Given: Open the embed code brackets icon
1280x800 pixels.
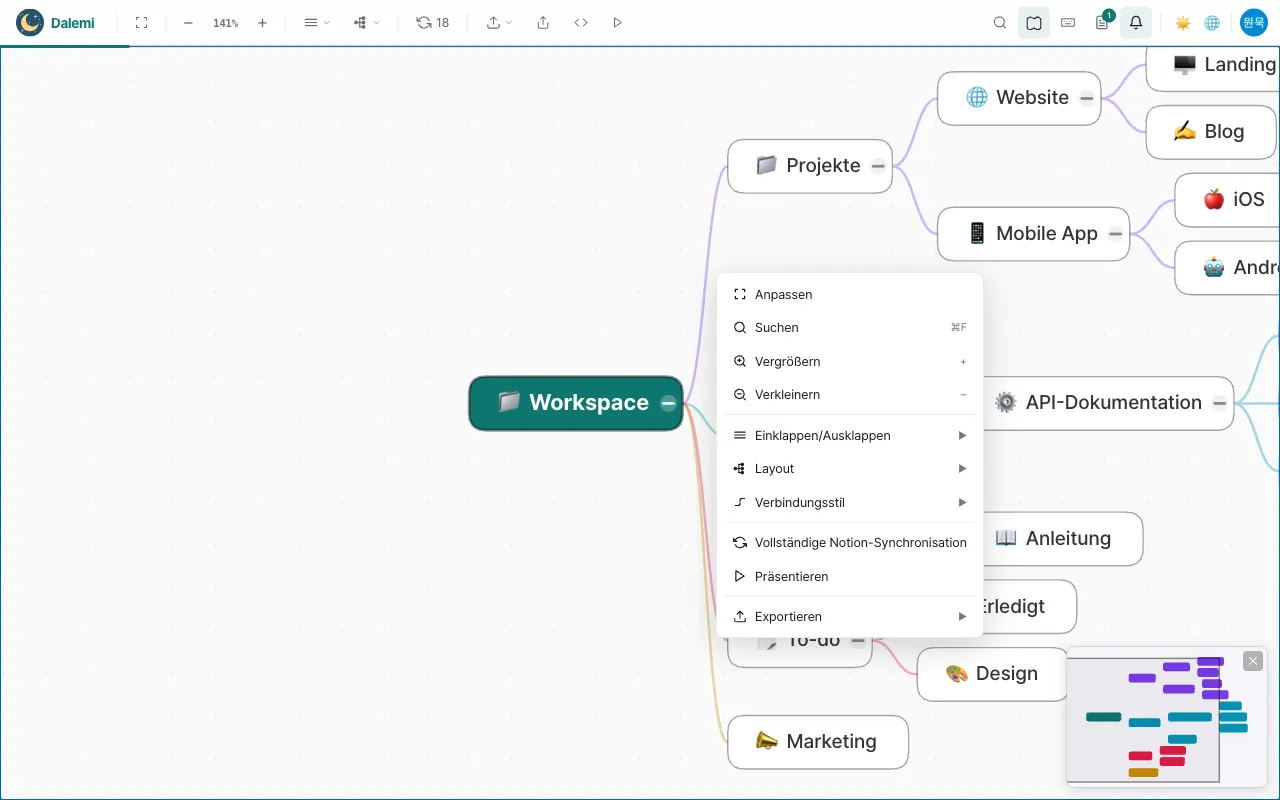Looking at the screenshot, I should (x=581, y=22).
